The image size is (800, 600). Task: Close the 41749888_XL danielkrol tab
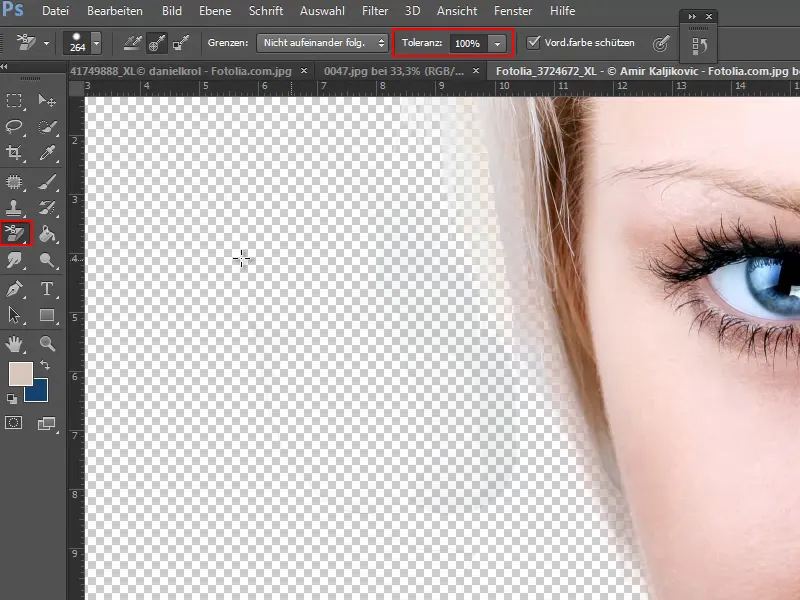pyautogui.click(x=304, y=71)
